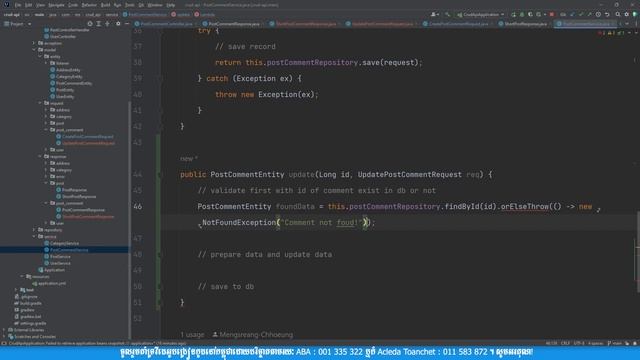640x360 pixels.
Task: Click the Git update project arrow icon
Action: click(x=572, y=15)
